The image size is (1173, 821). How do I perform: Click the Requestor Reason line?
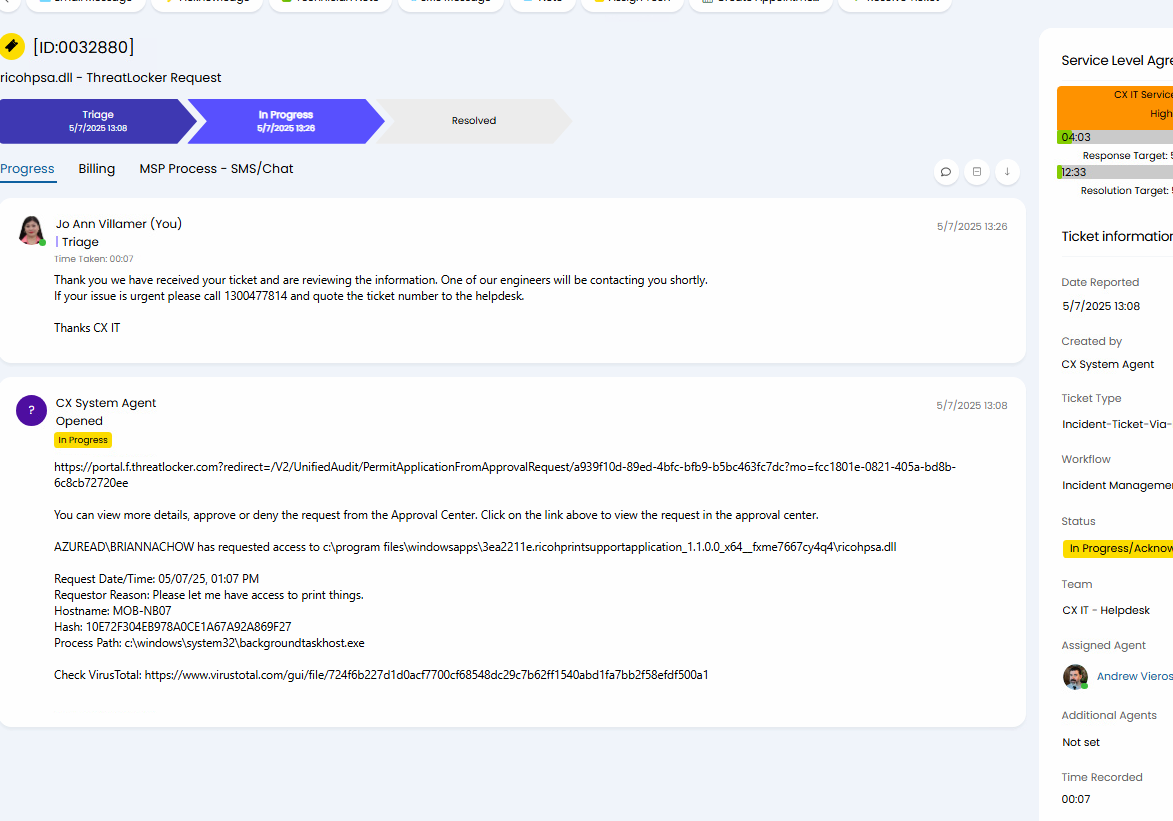[x=209, y=595]
